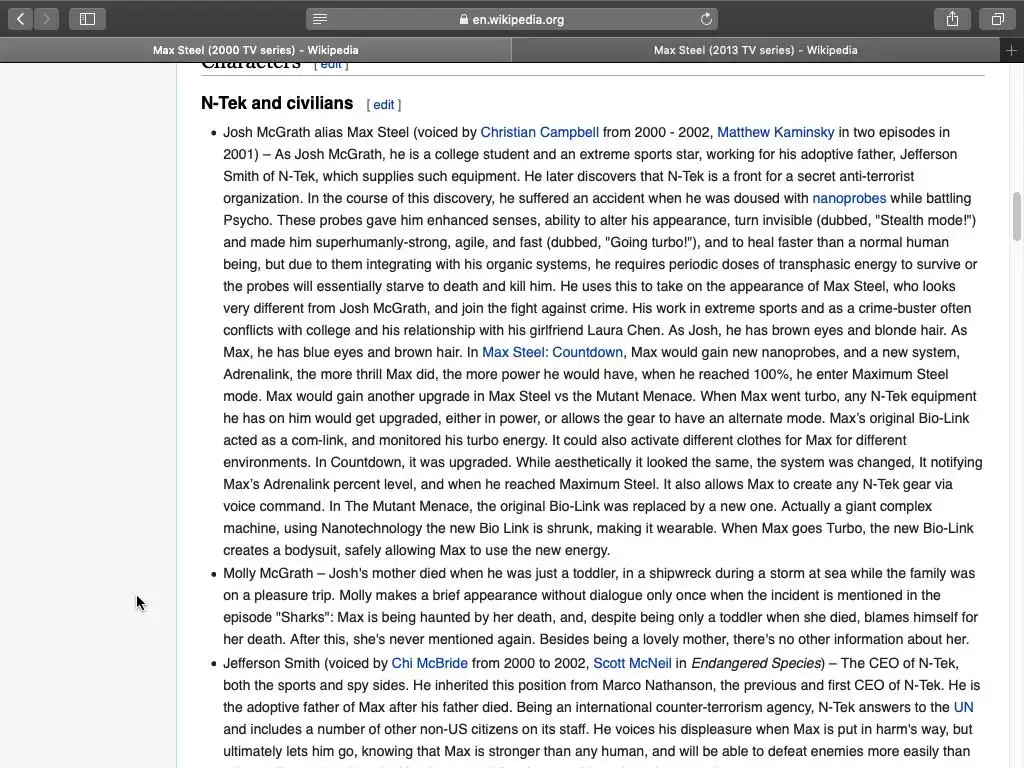
Task: Open the Share menu button
Action: (952, 19)
